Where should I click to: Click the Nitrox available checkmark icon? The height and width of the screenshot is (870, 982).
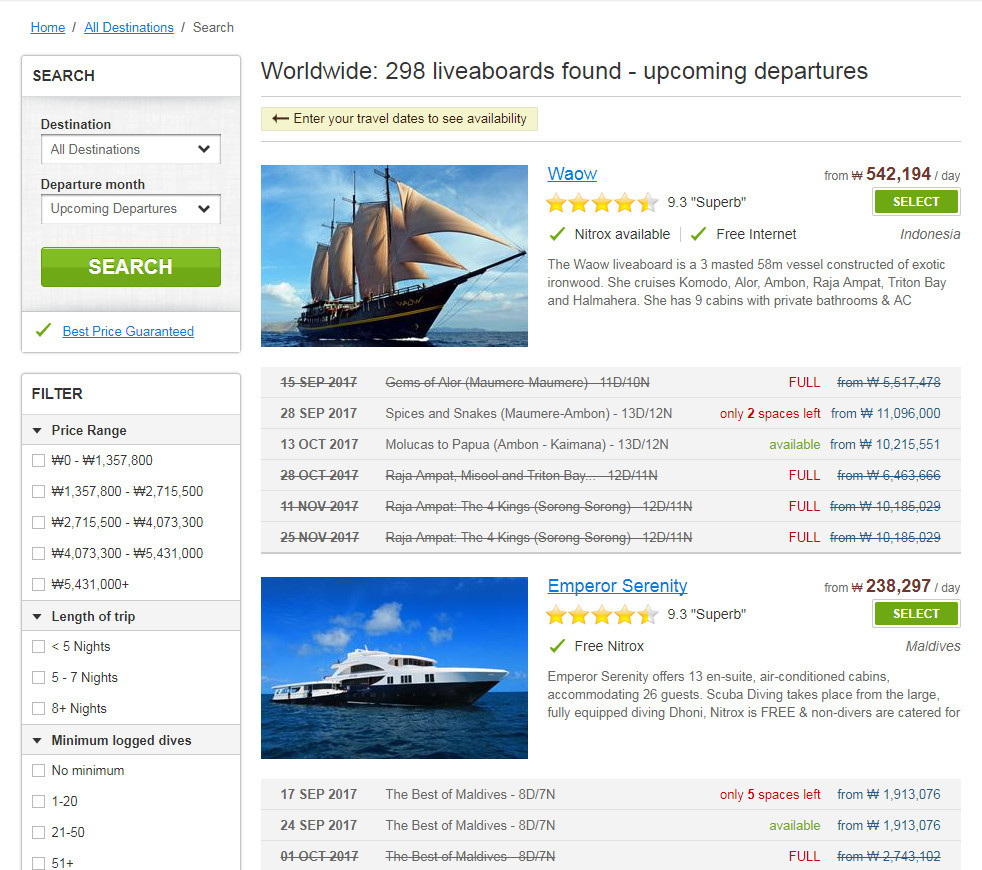coord(557,234)
